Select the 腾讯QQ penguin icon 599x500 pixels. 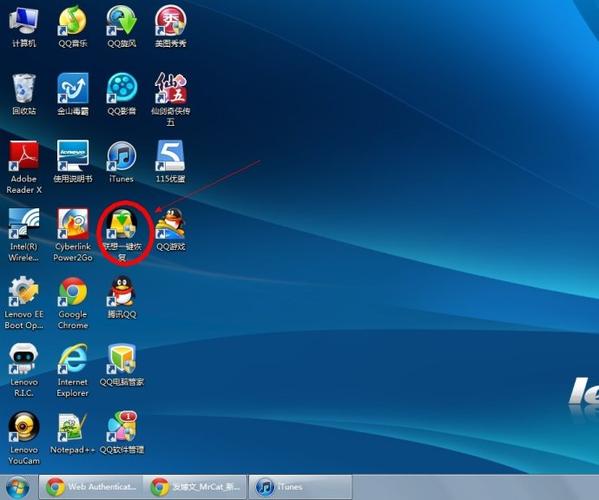[x=121, y=298]
